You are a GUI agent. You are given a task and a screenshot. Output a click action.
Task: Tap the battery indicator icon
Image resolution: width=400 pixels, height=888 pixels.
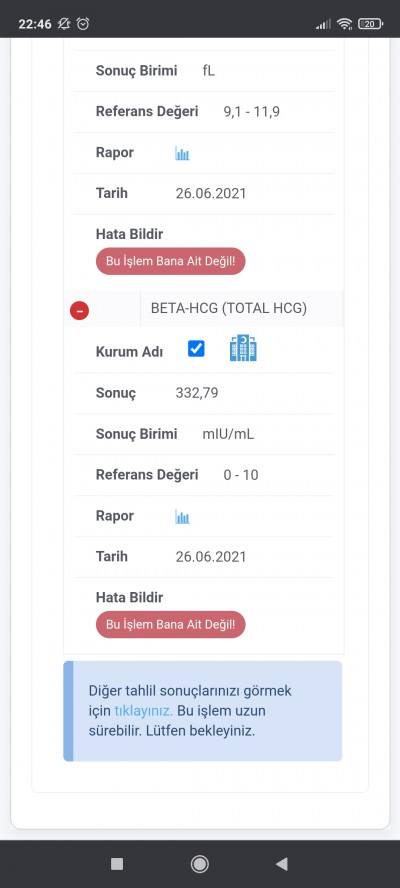[x=371, y=24]
